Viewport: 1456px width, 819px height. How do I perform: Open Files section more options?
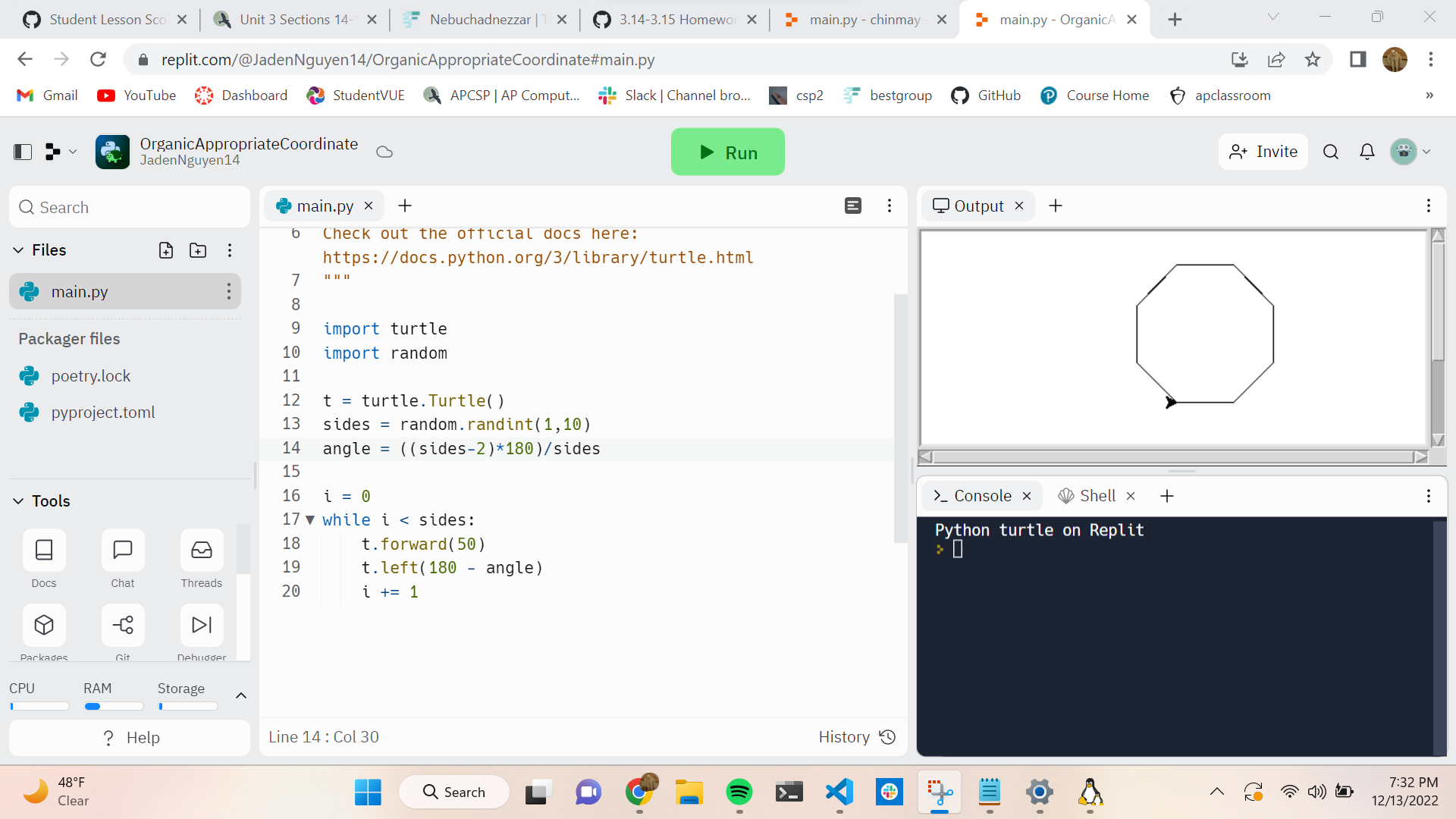(230, 250)
